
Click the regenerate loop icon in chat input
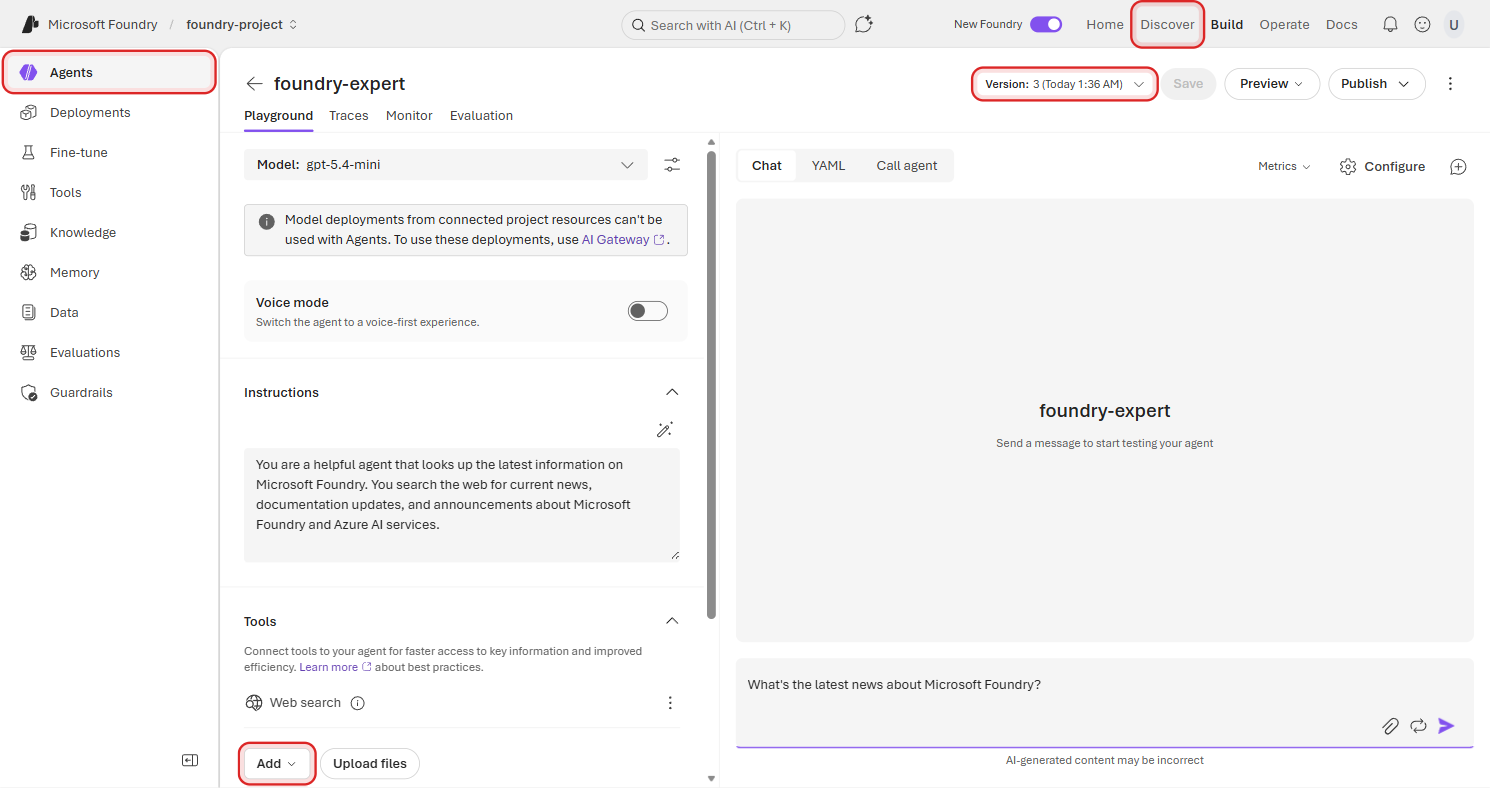pyautogui.click(x=1418, y=726)
